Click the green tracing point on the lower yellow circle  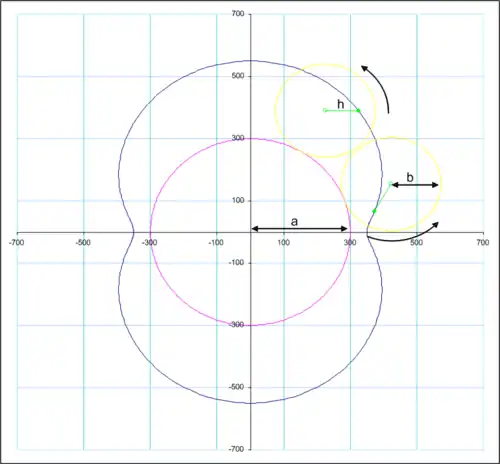pyautogui.click(x=374, y=211)
